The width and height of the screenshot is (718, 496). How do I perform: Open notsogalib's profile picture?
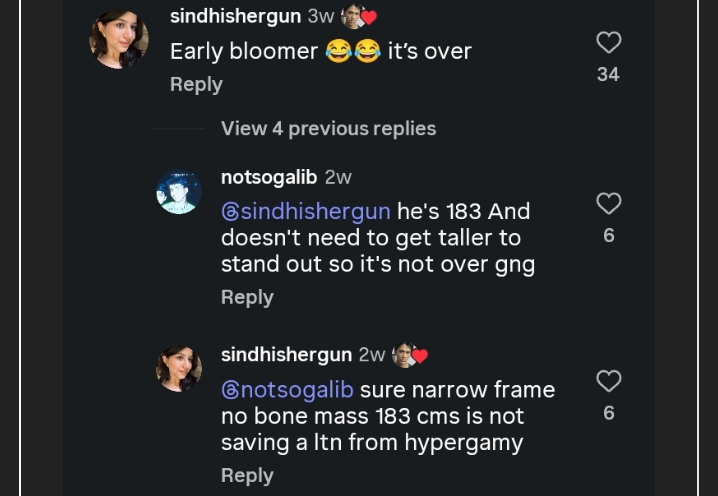[179, 192]
